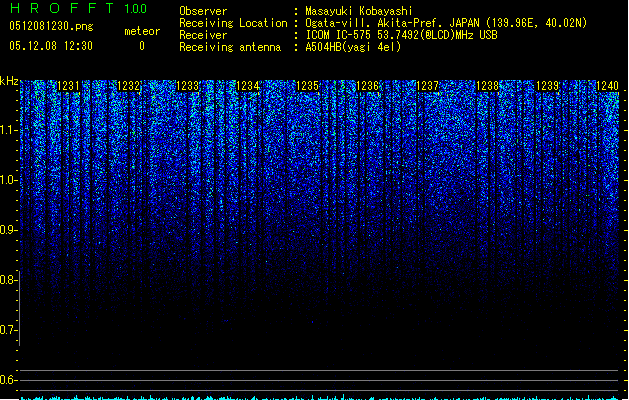Click the 1233 time marker
Image resolution: width=629 pixels, height=400 pixels.
point(188,86)
